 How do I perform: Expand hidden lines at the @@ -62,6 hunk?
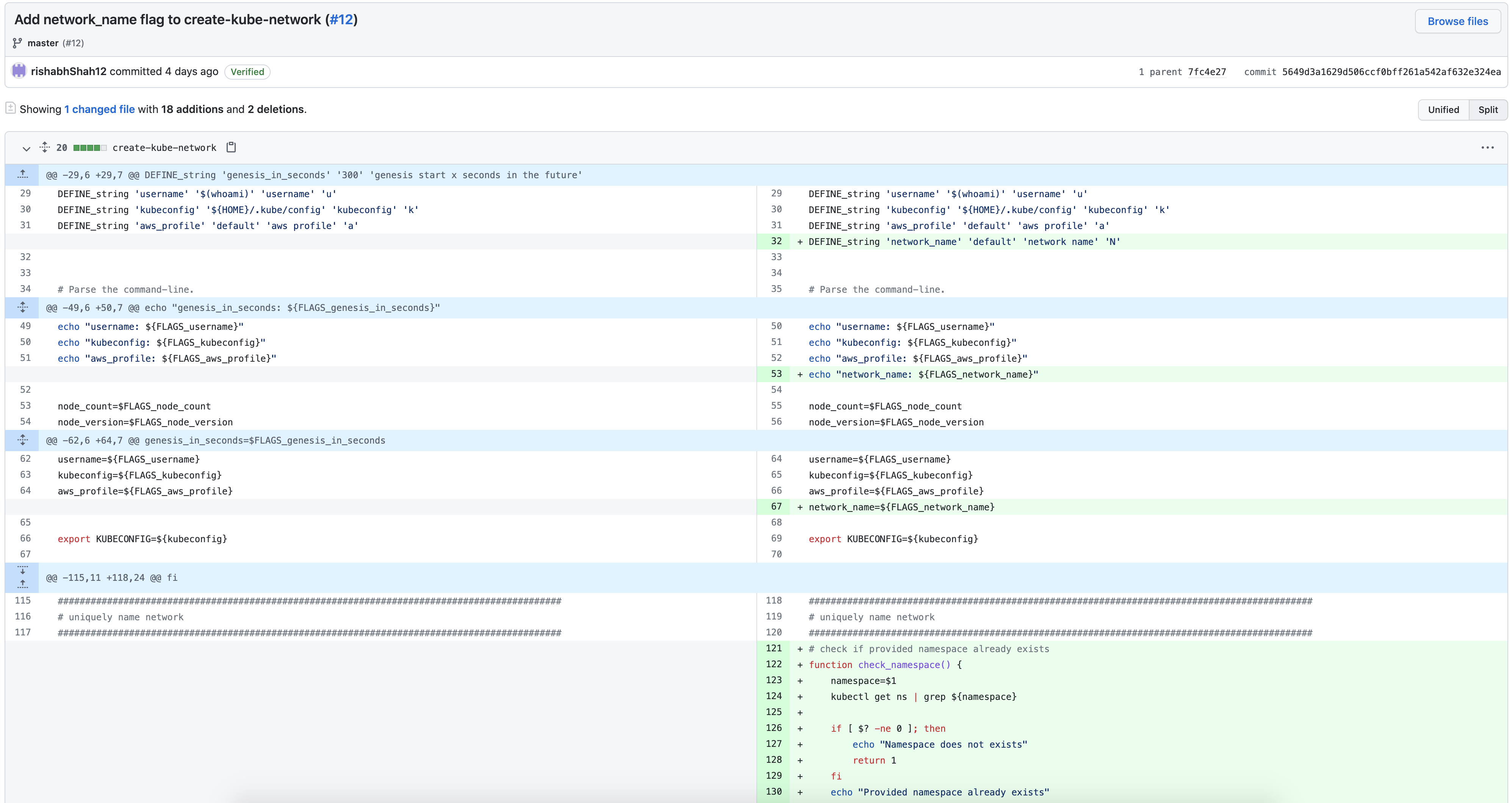coord(23,440)
